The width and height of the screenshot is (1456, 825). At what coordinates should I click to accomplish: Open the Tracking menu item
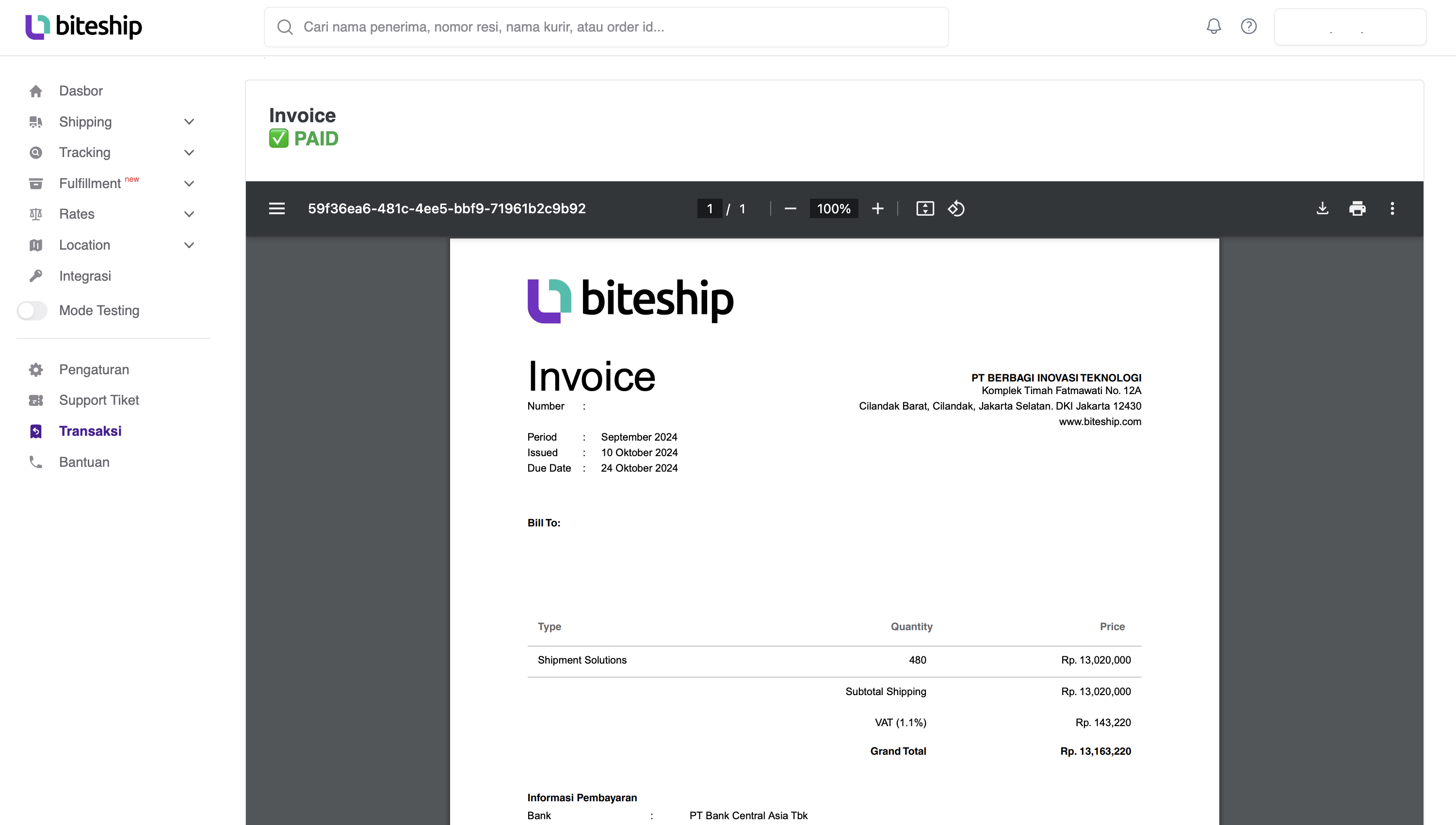pos(85,152)
